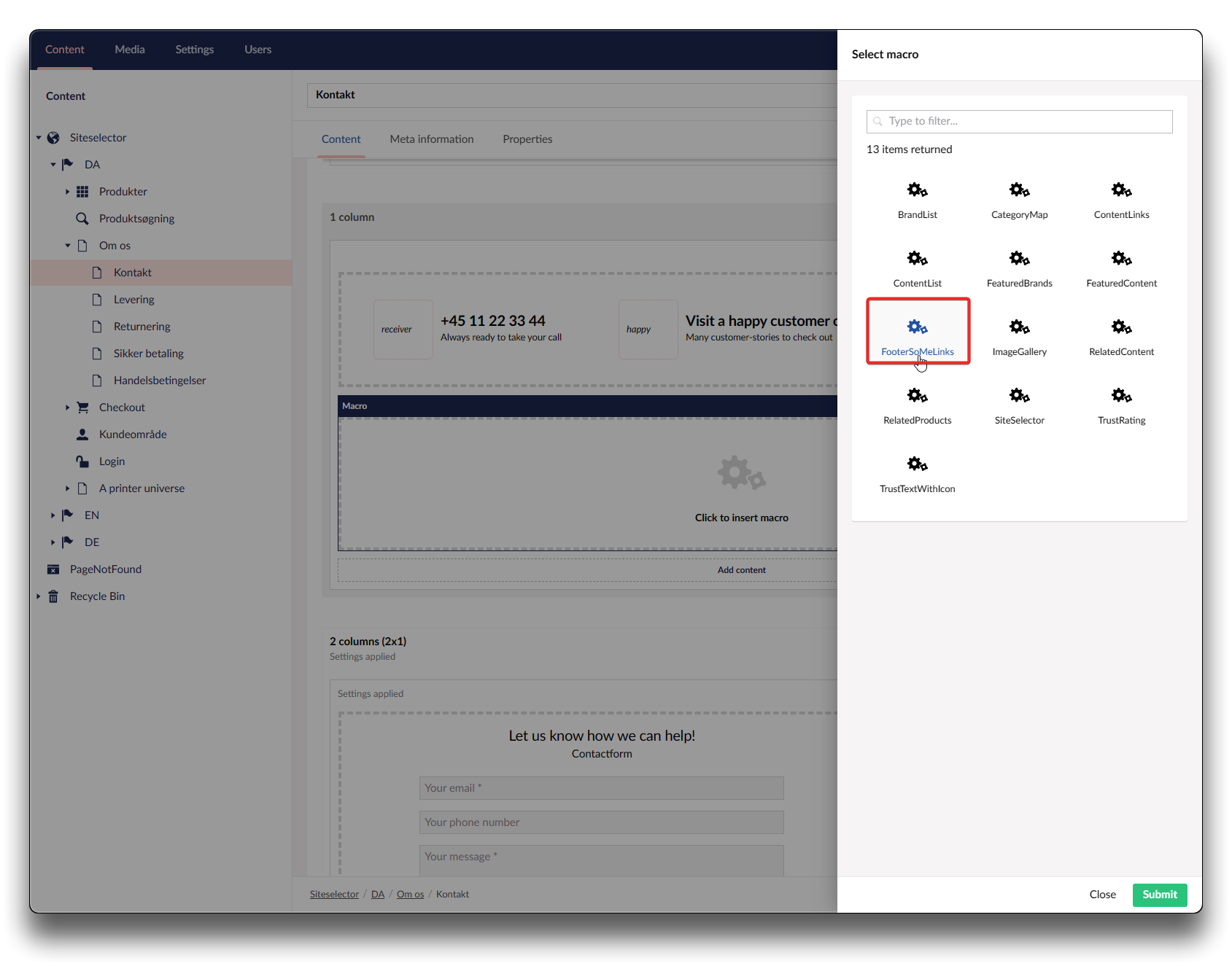
Task: Select the BrandList macro icon
Action: coord(917,191)
